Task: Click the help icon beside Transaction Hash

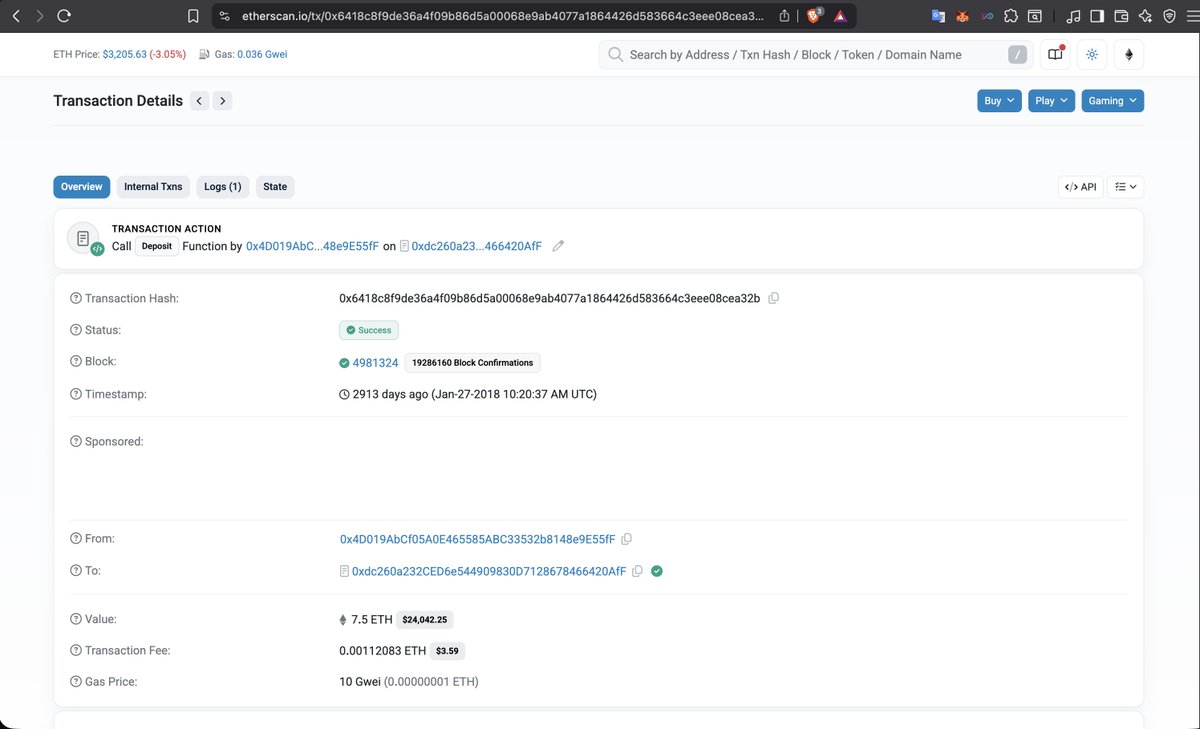Action: [x=76, y=298]
